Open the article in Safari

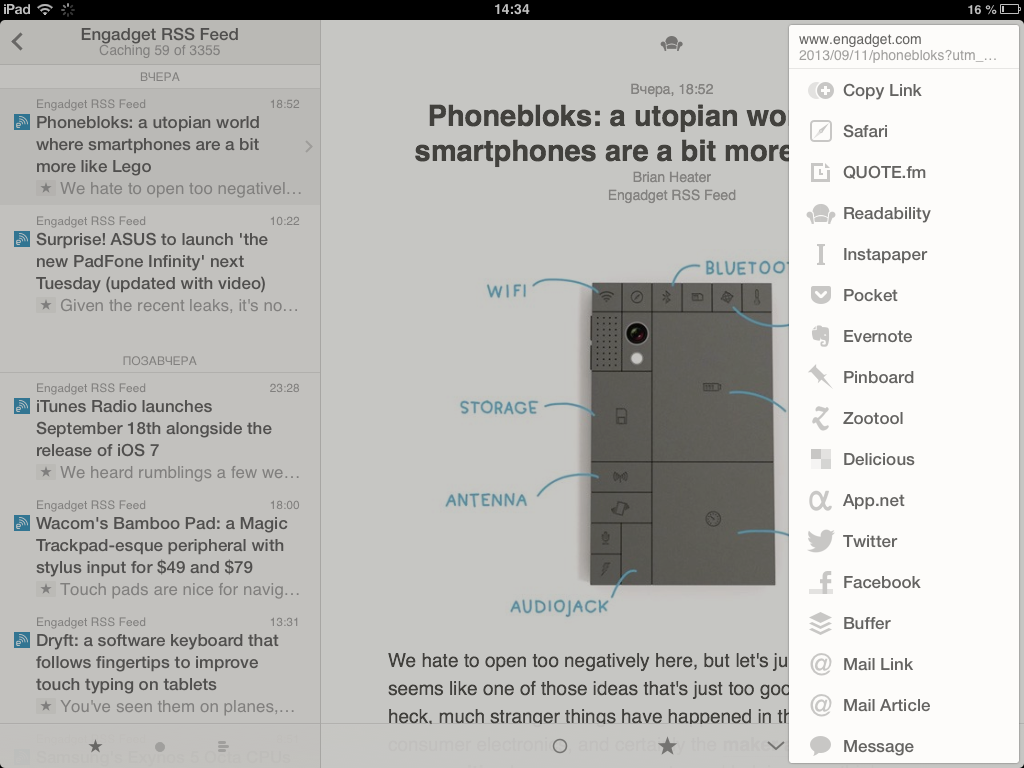pos(904,131)
